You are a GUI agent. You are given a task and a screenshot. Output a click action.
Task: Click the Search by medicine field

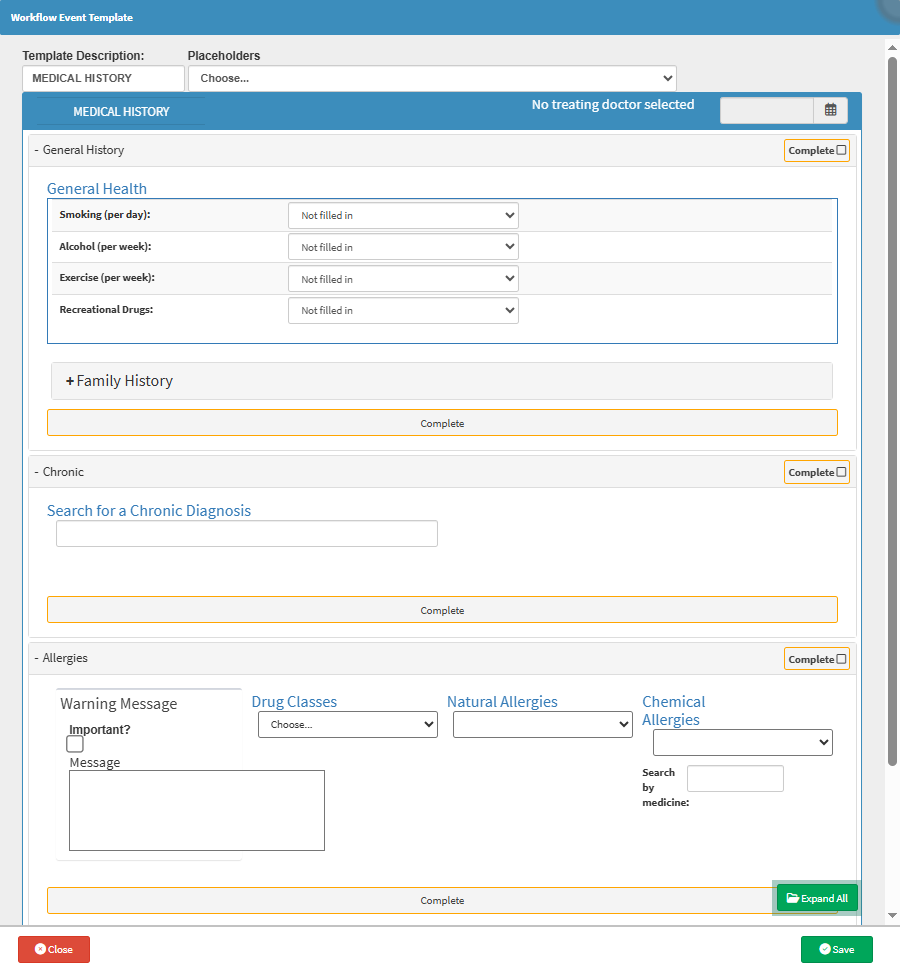pos(735,779)
